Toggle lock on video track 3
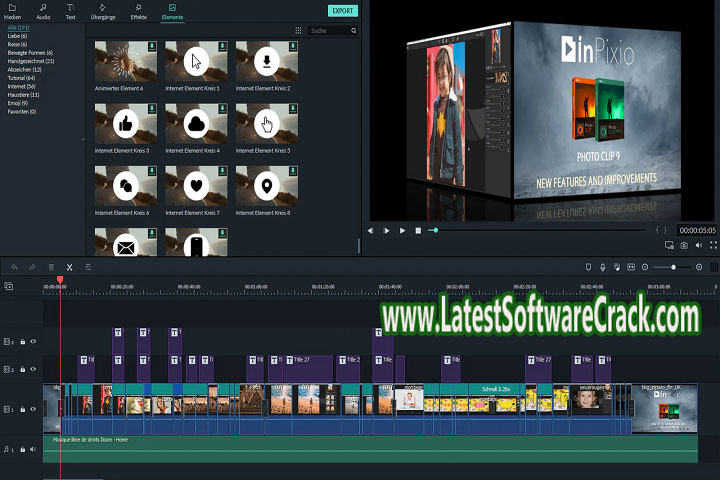This screenshot has width=720, height=480. point(22,341)
